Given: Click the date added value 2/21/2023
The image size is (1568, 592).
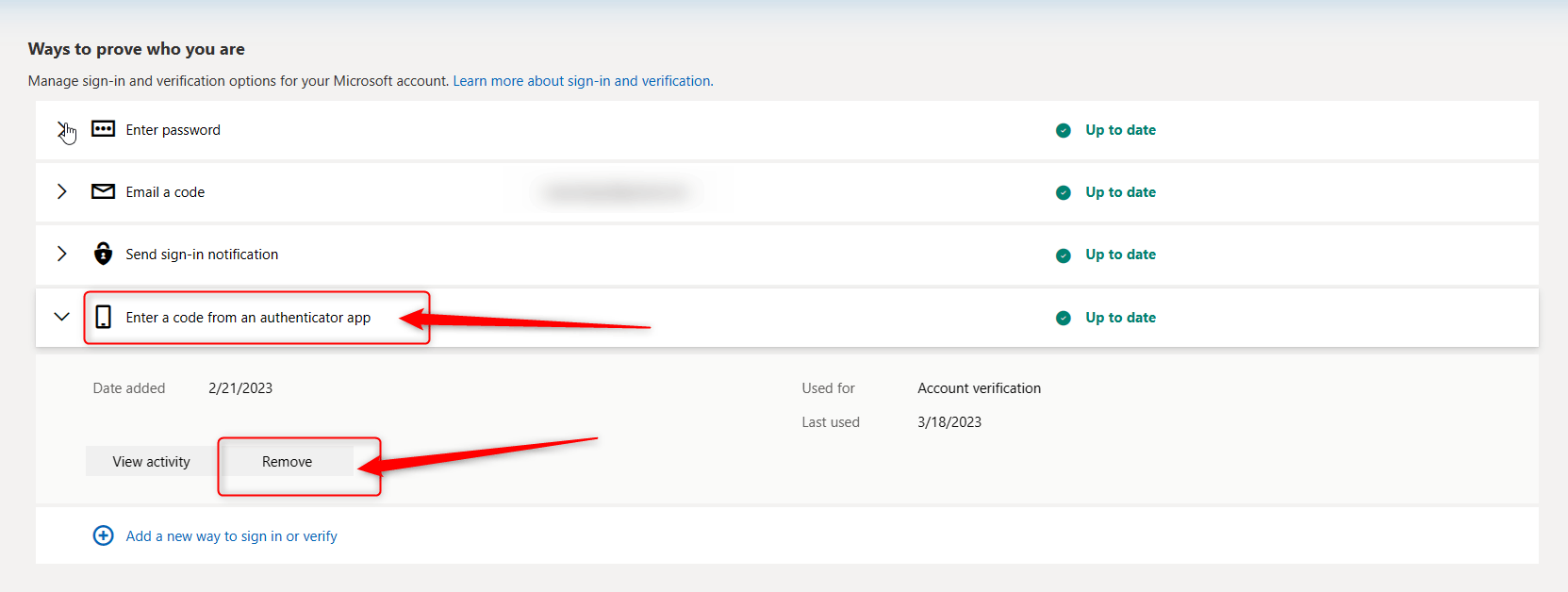Looking at the screenshot, I should click(x=240, y=388).
